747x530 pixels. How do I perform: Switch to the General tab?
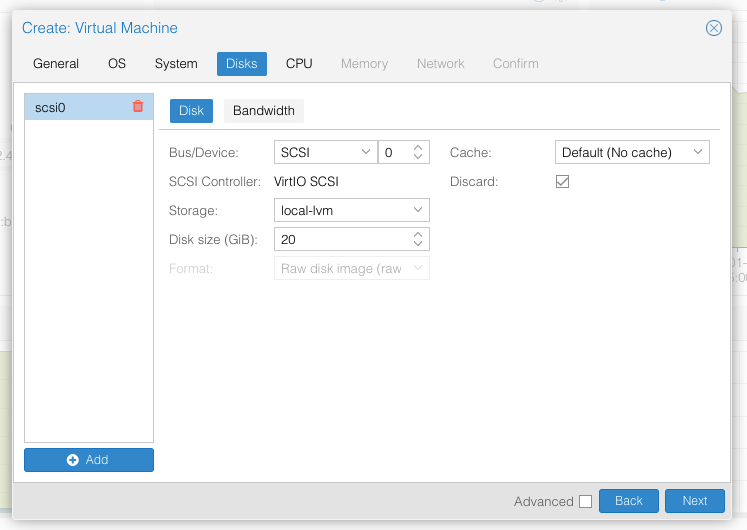click(56, 64)
